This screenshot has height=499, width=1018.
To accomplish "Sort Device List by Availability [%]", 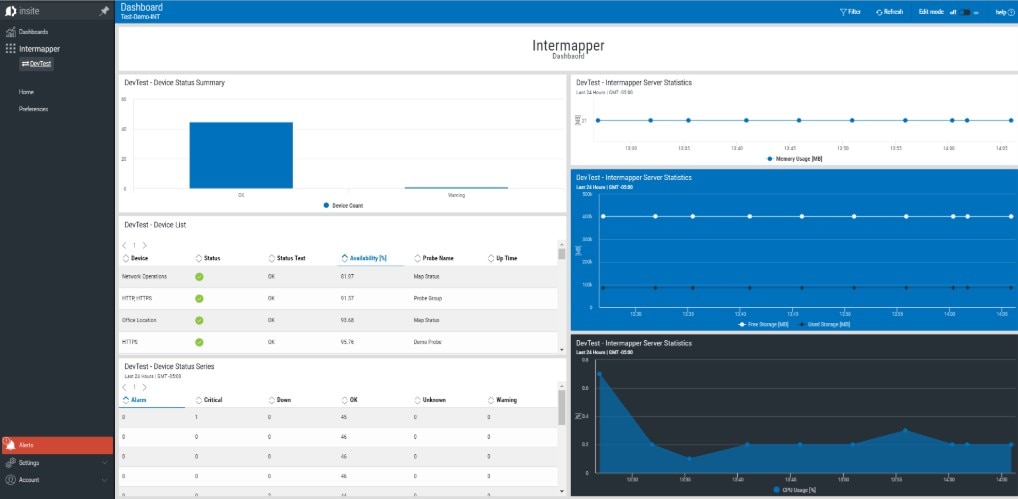I will pyautogui.click(x=364, y=258).
